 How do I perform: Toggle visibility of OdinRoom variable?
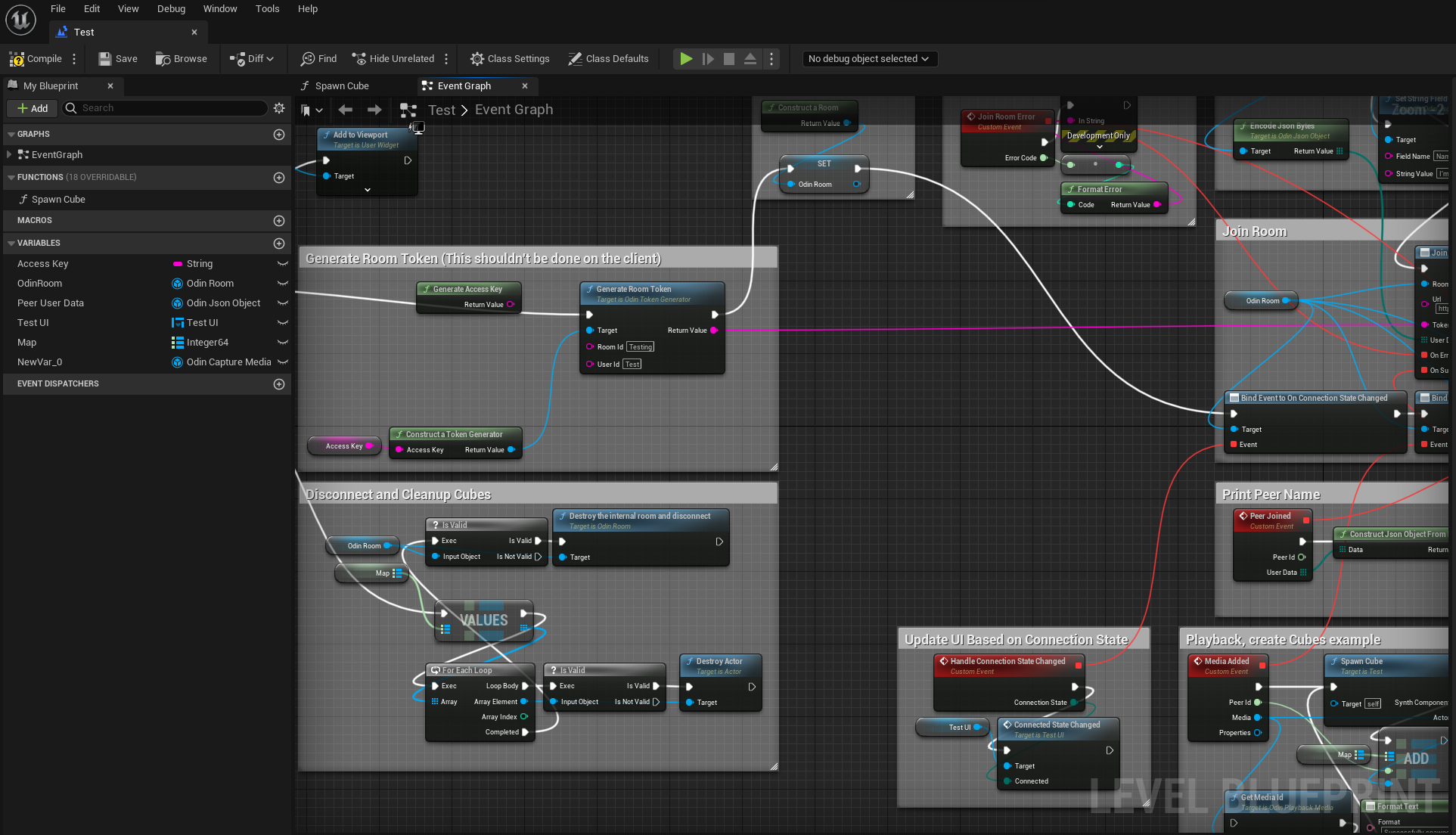(282, 283)
